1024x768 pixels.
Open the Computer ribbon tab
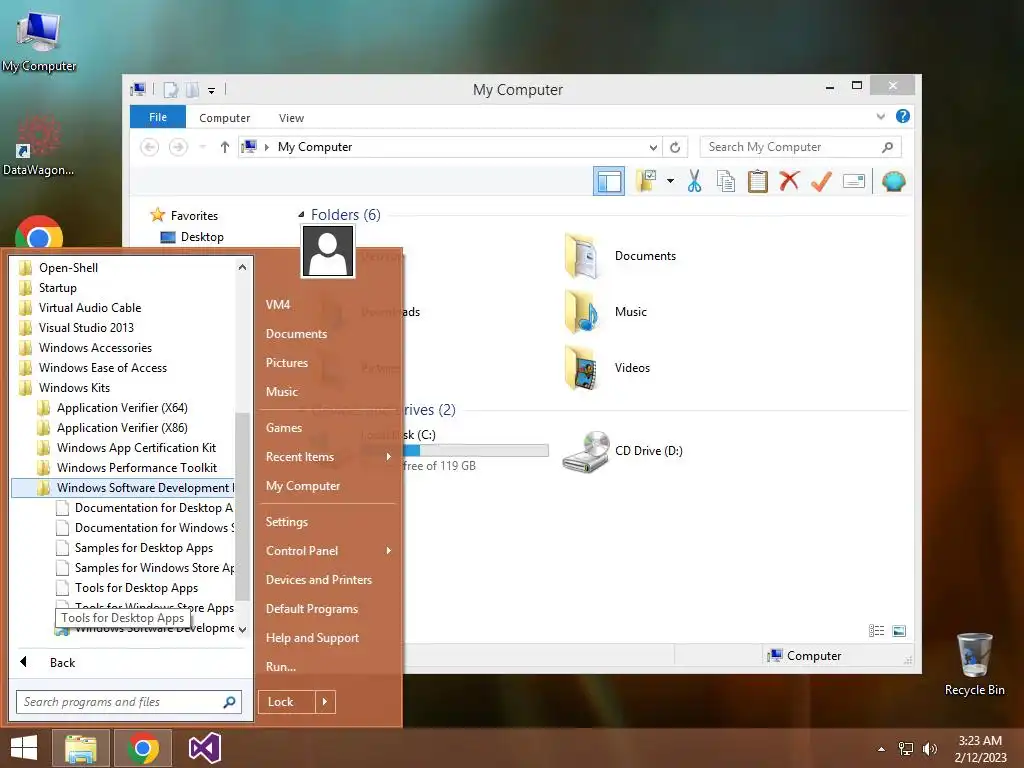[224, 118]
